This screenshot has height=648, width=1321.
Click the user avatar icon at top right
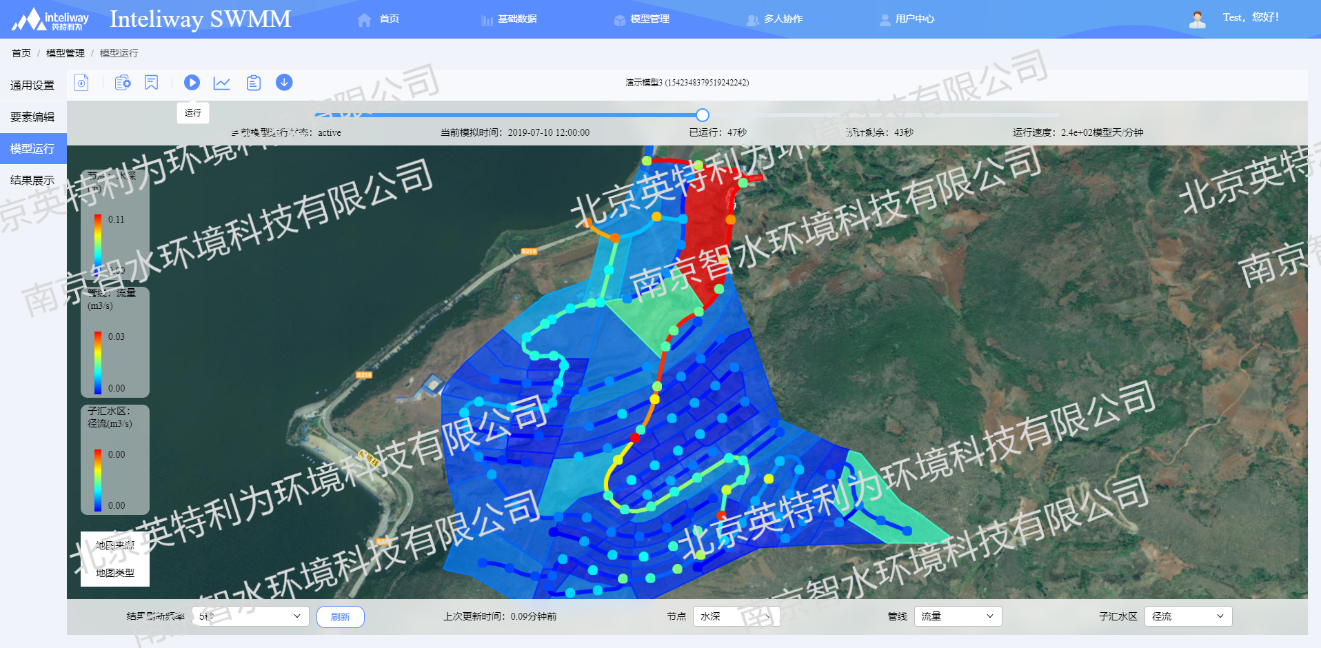pos(1197,19)
